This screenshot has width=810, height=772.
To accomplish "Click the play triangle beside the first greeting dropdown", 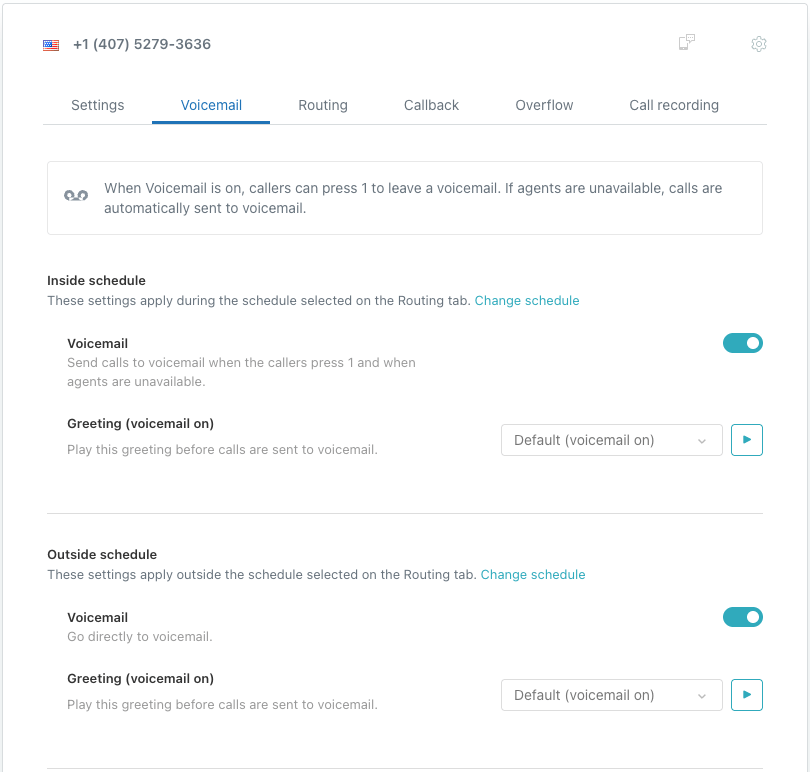I will click(747, 440).
